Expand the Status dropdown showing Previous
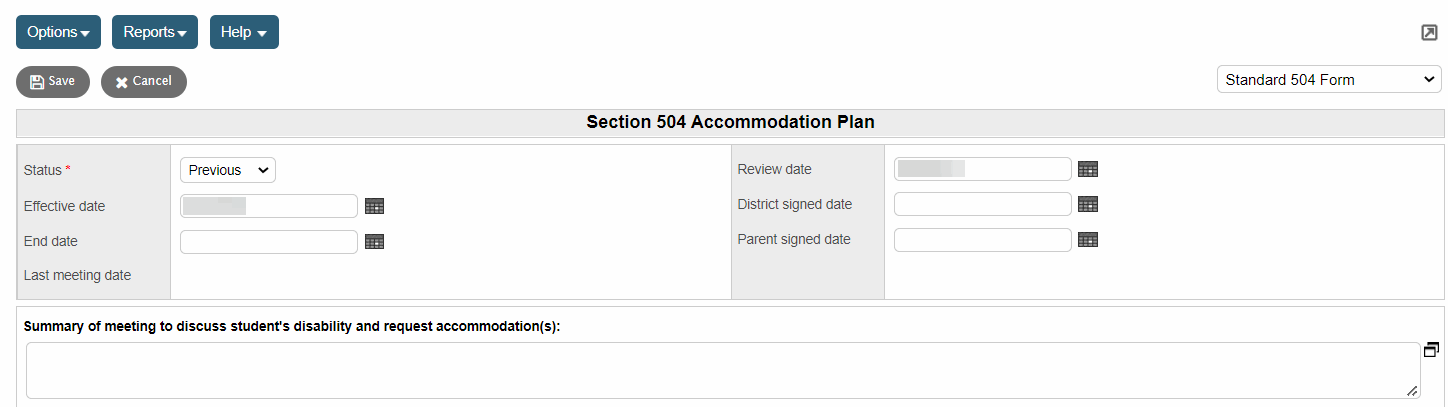Image resolution: width=1448 pixels, height=407 pixels. [228, 170]
